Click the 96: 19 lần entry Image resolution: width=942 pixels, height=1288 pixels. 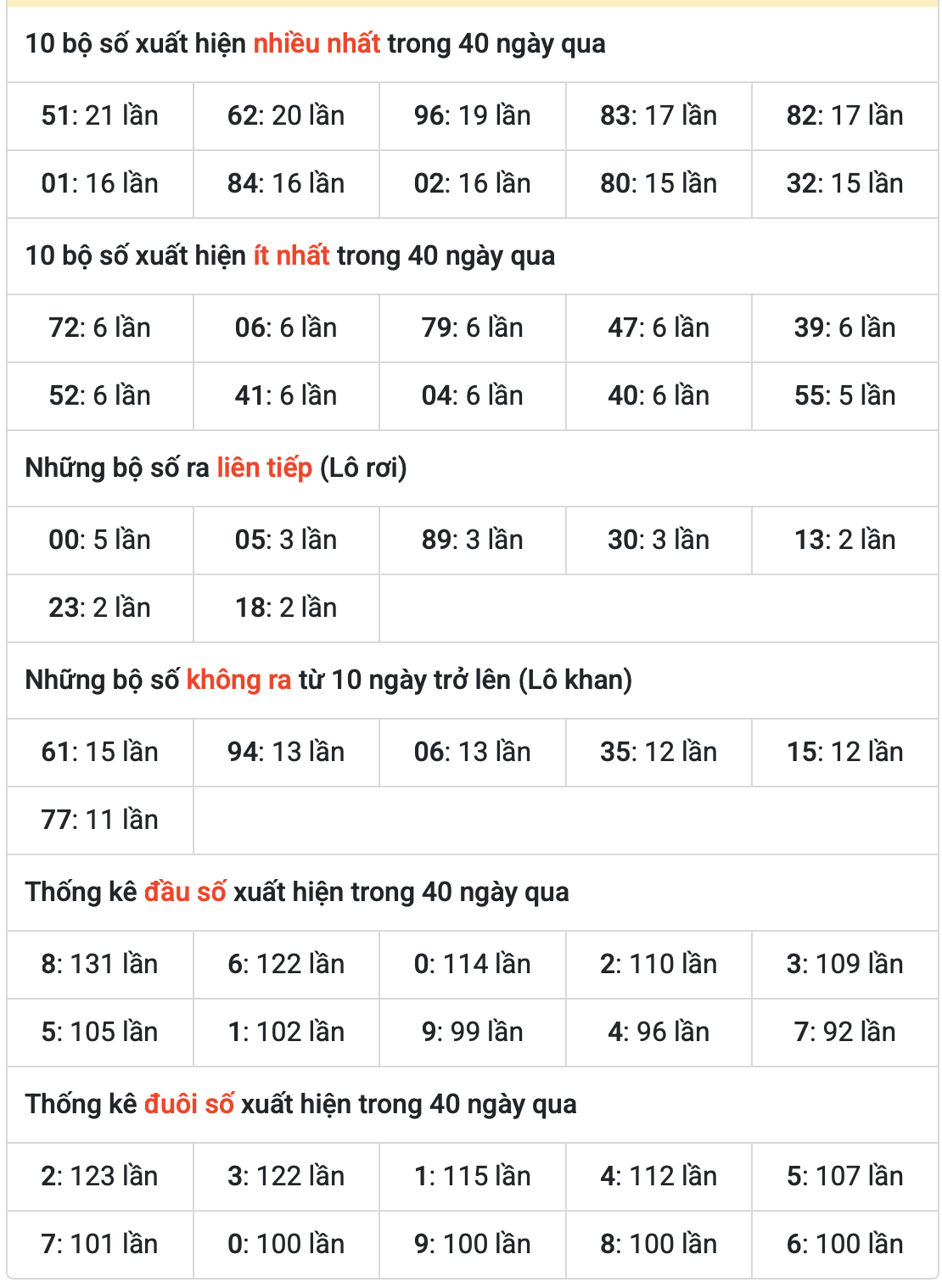click(472, 116)
